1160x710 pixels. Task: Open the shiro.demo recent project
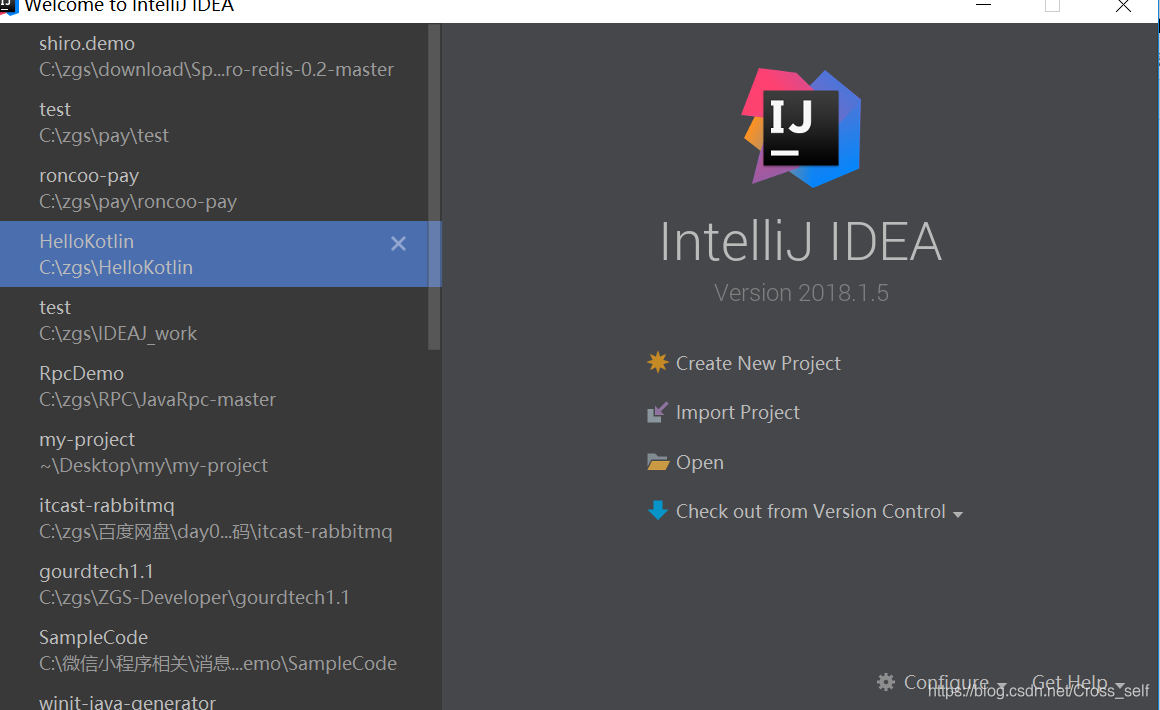[214, 56]
